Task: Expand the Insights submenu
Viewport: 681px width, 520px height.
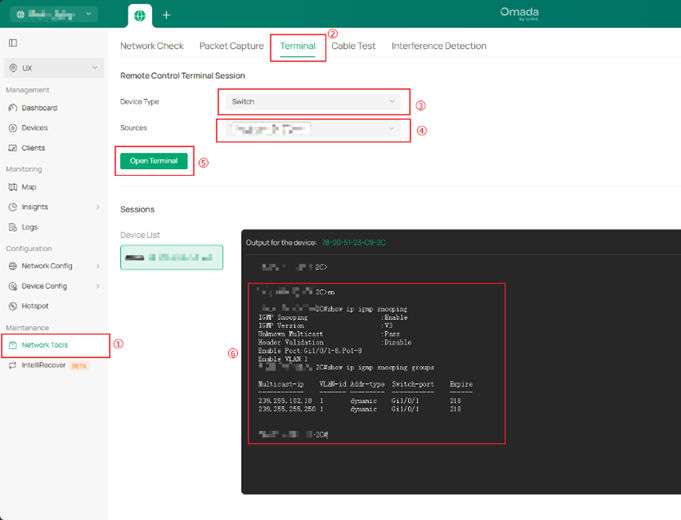Action: [x=97, y=207]
